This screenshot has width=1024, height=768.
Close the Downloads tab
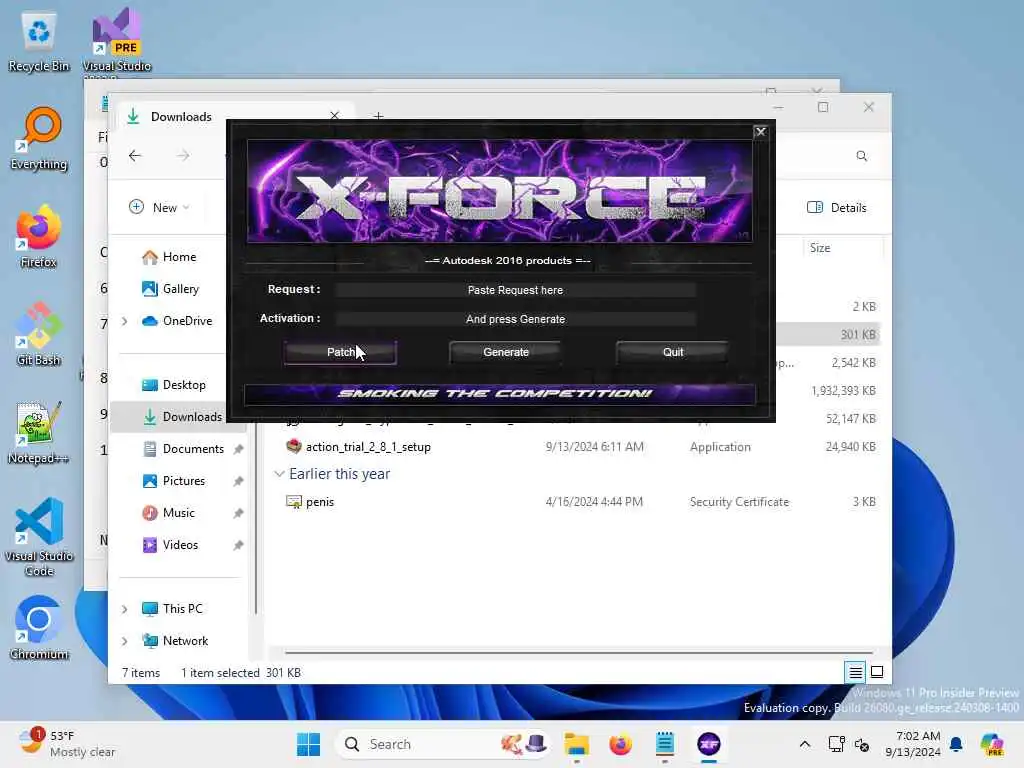point(334,116)
